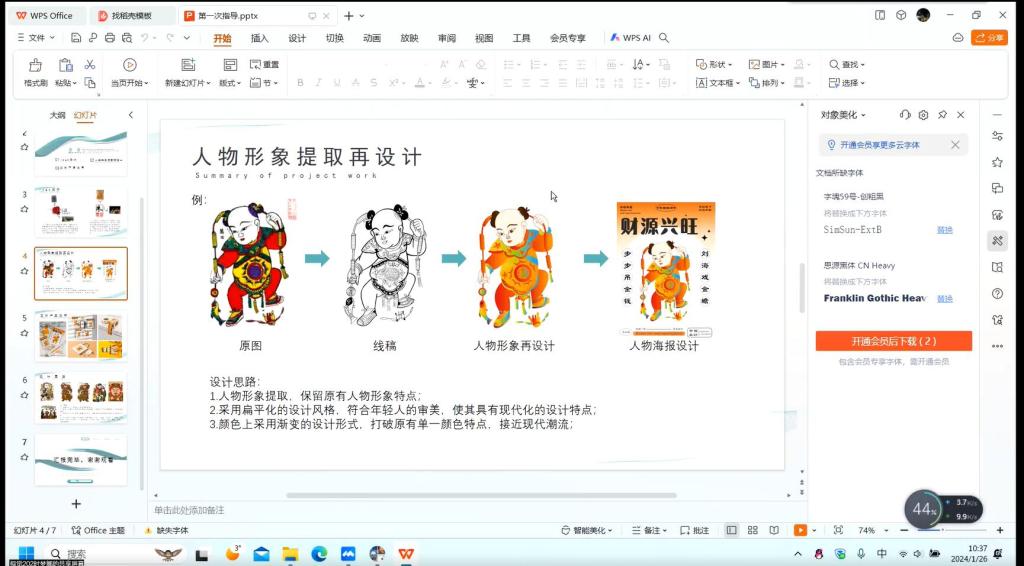Click the WPS AI button
The width and height of the screenshot is (1024, 566).
630,38
